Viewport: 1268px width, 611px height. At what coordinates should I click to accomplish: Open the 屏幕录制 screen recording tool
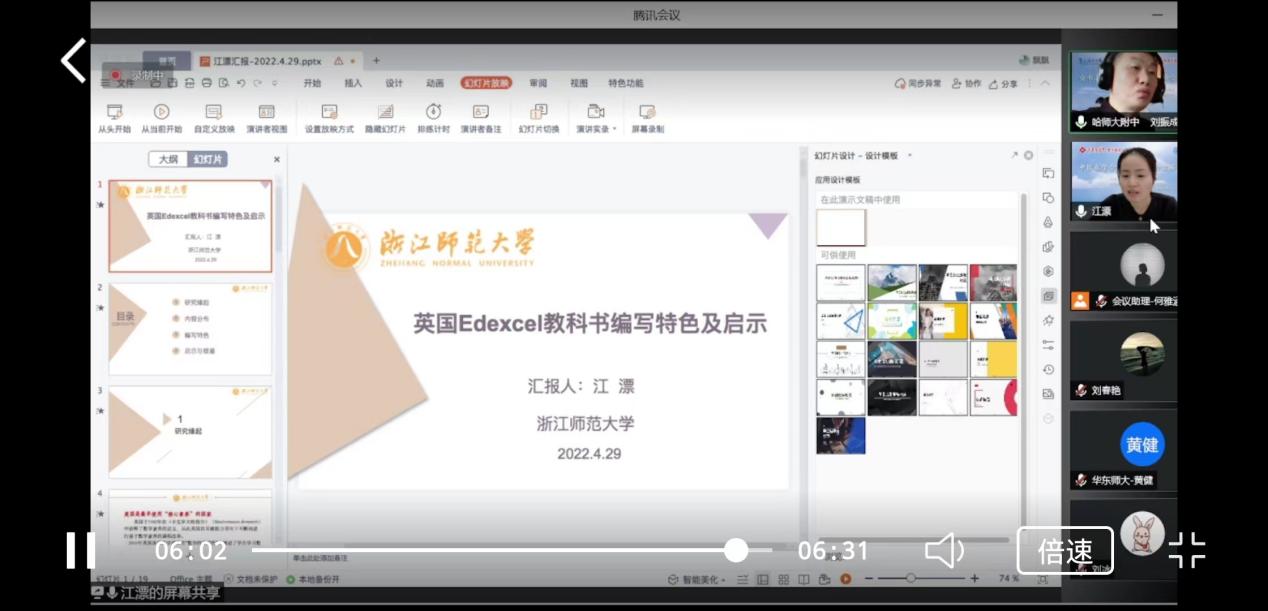647,112
